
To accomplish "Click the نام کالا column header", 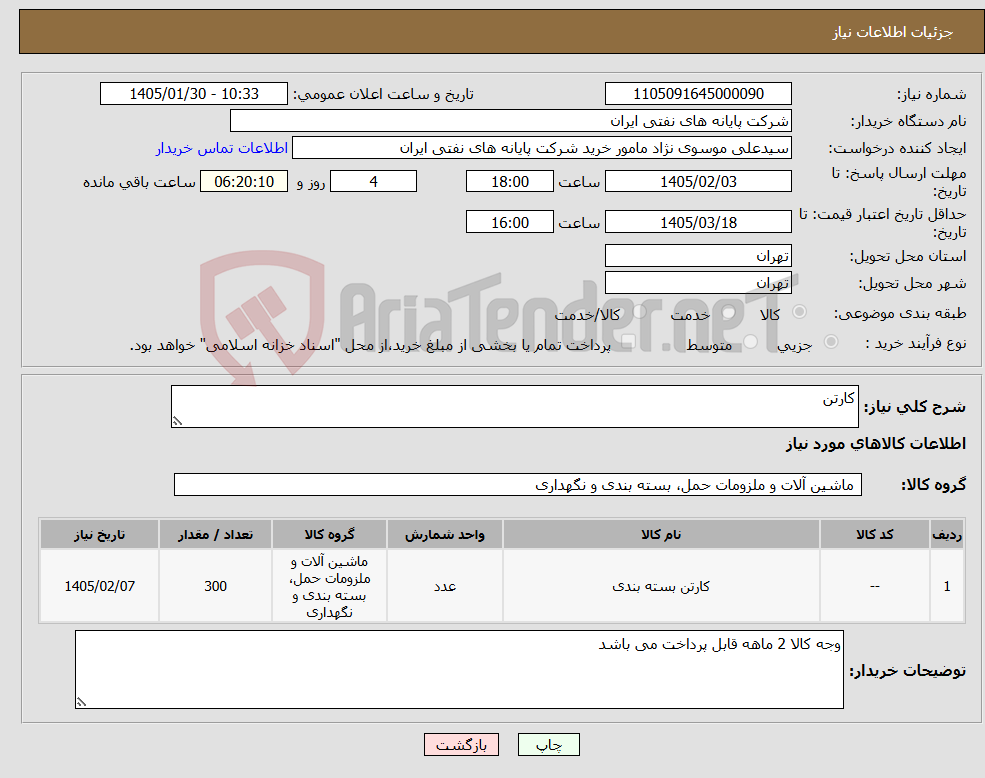I will tap(661, 535).
